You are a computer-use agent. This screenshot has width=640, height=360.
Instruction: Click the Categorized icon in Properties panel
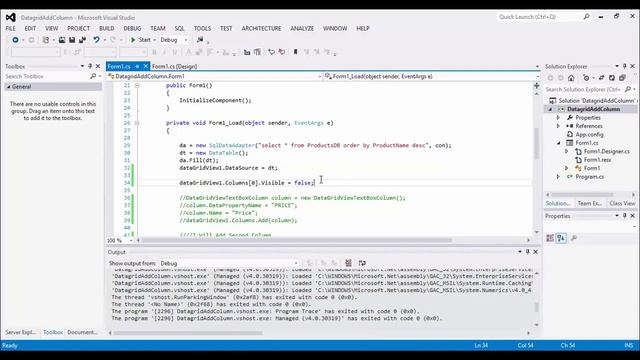[550, 238]
